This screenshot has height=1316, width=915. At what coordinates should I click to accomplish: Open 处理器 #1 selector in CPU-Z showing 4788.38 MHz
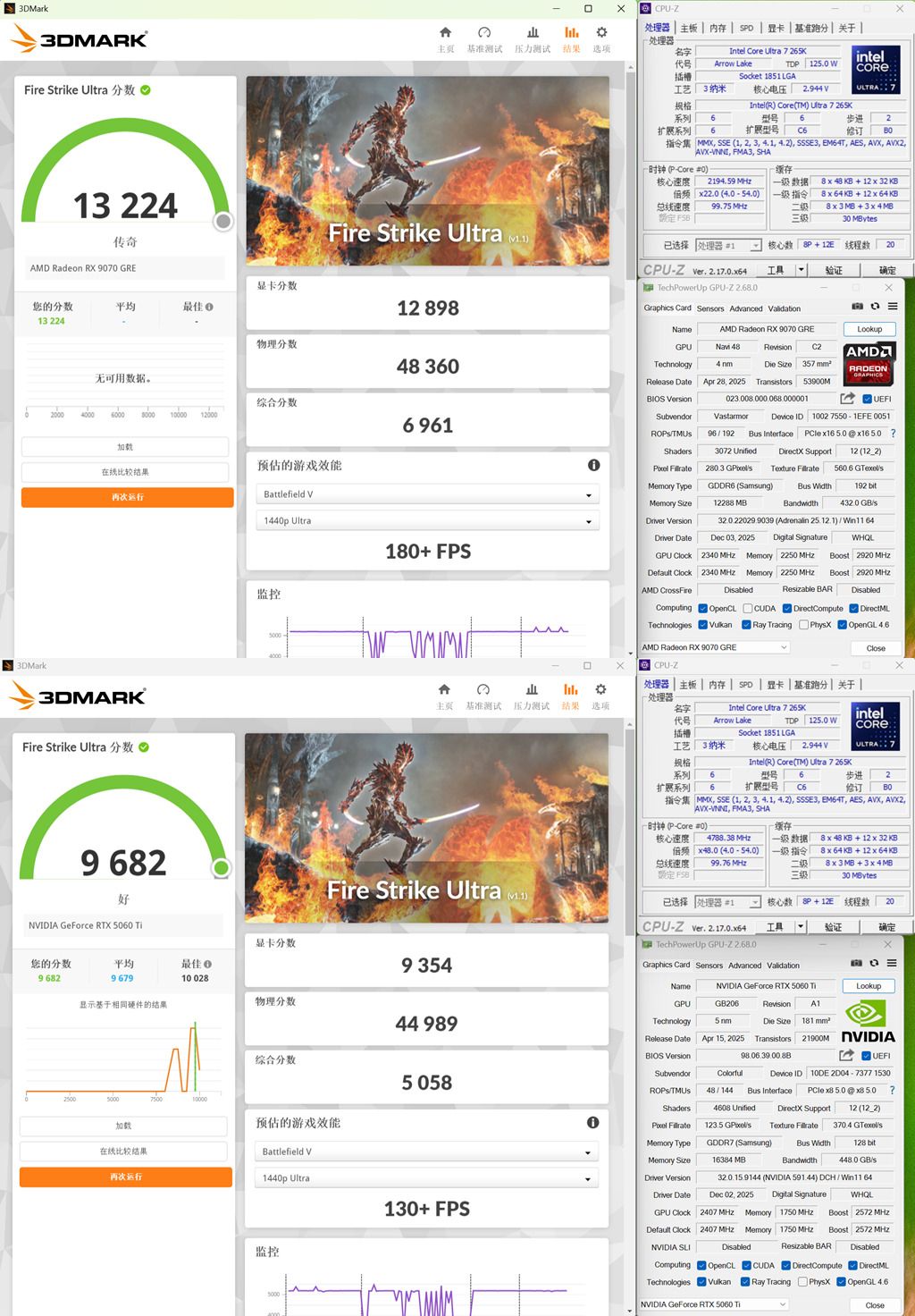click(x=728, y=902)
